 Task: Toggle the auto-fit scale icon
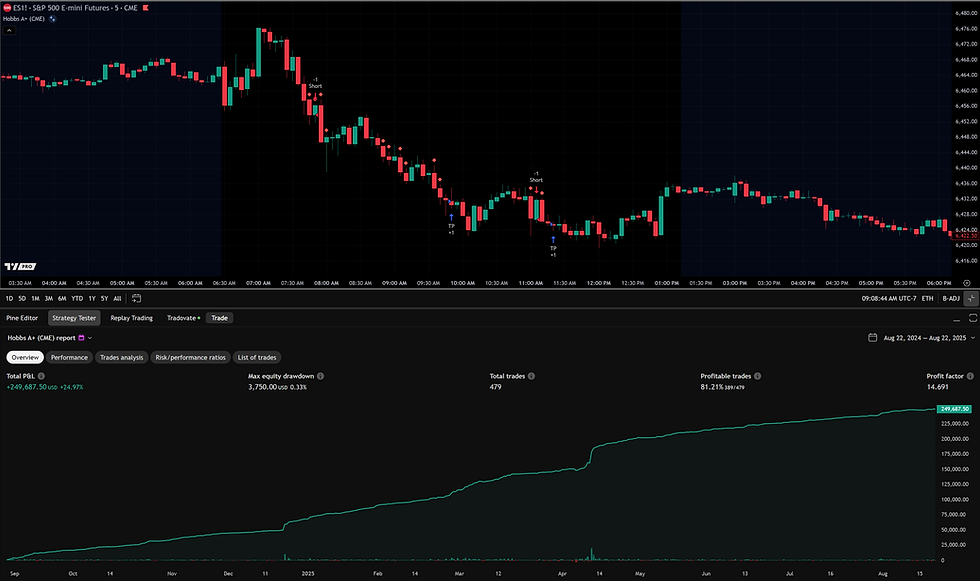coord(971,299)
